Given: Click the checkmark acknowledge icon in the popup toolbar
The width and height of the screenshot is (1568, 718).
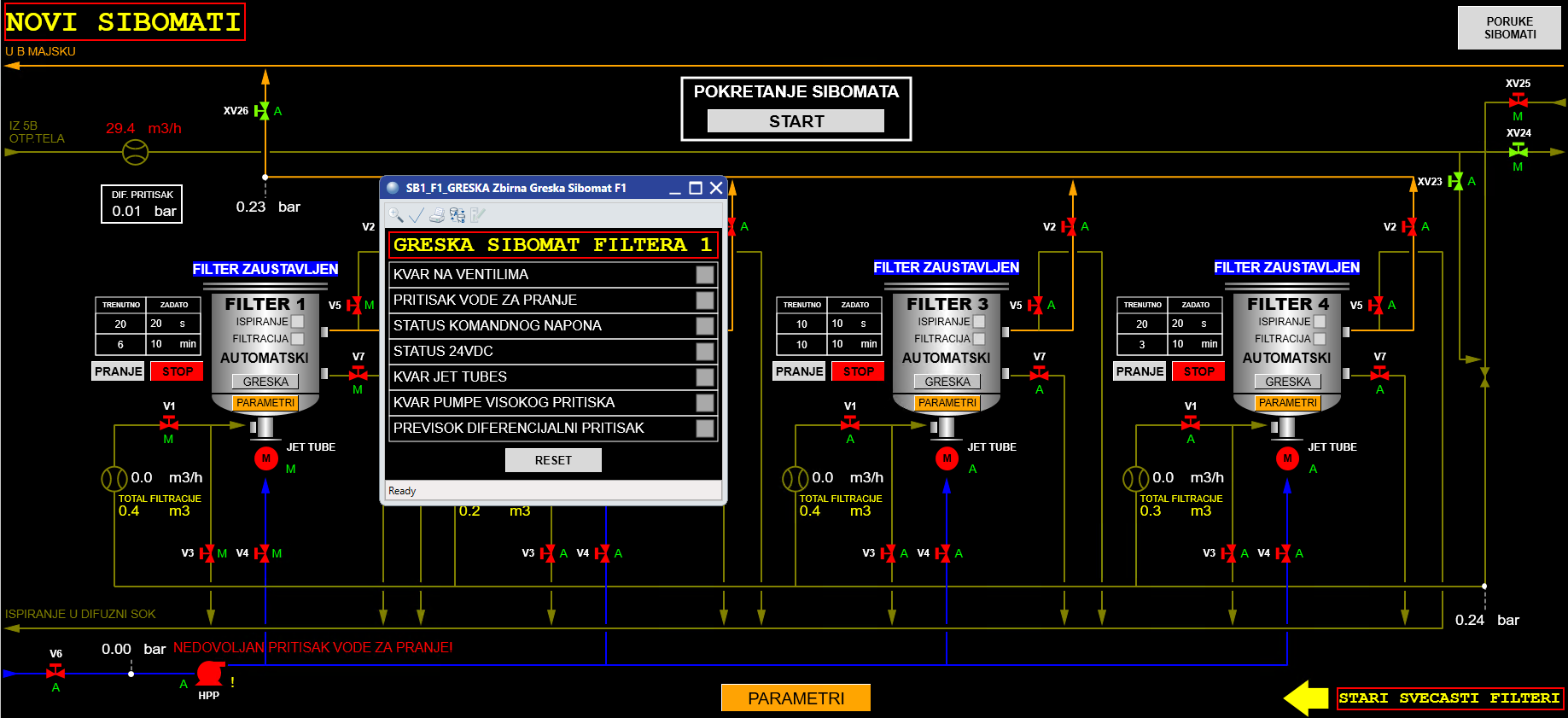Looking at the screenshot, I should point(416,214).
